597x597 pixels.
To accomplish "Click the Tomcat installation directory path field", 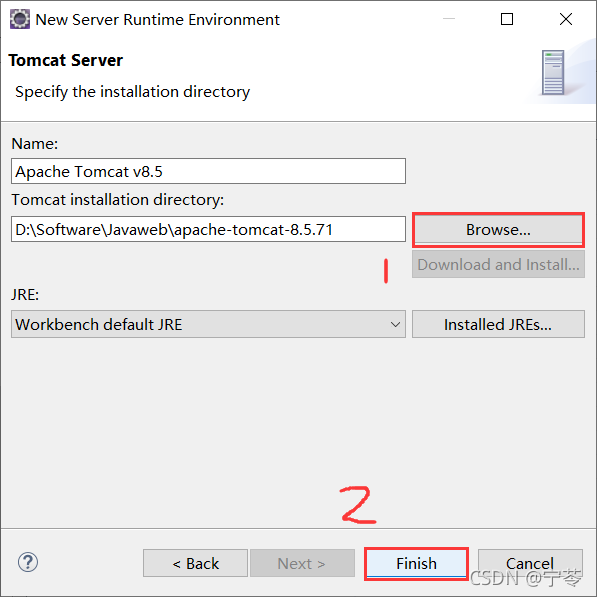I will click(x=208, y=229).
